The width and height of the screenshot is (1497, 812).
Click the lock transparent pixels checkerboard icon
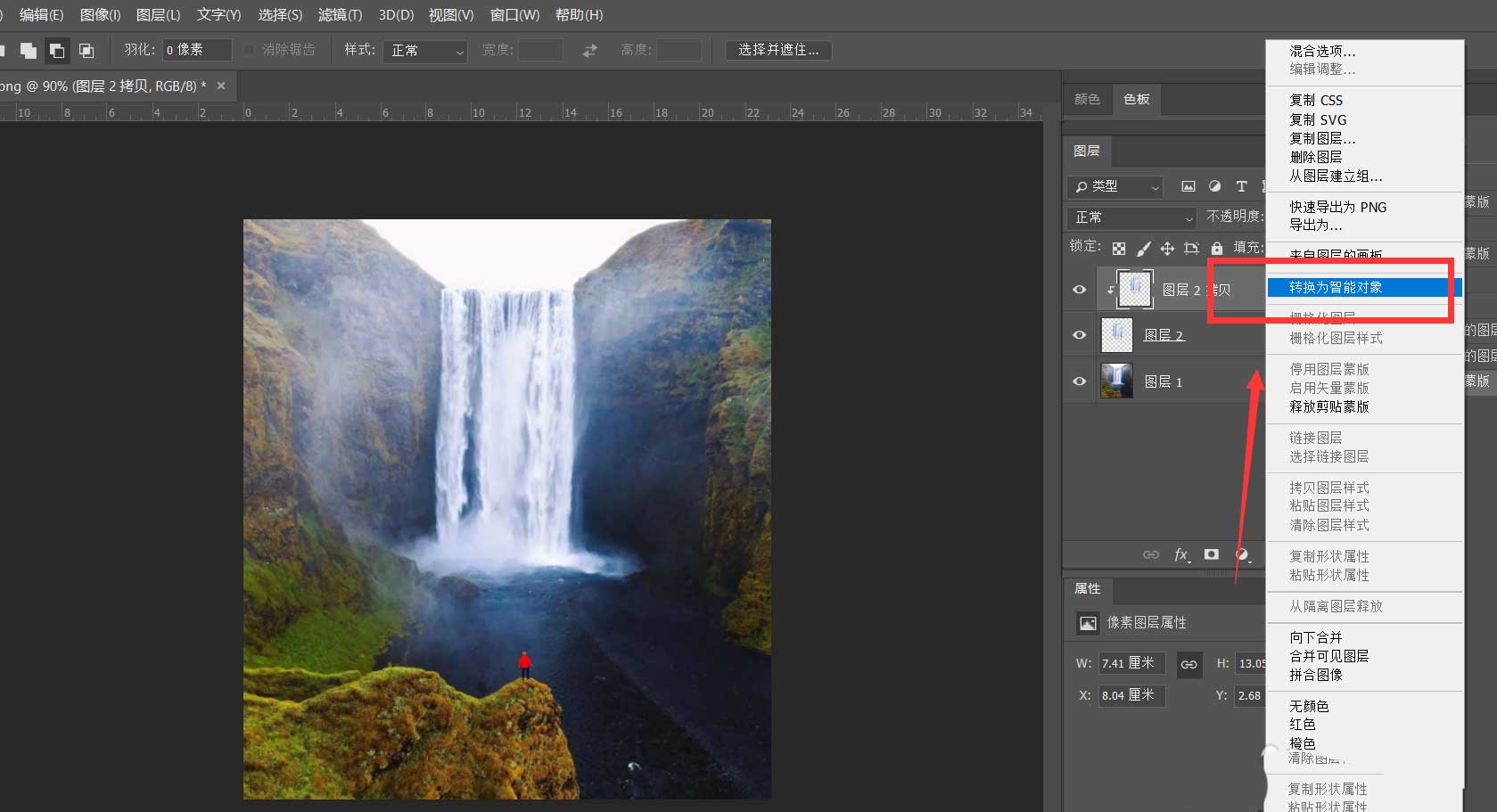(x=1119, y=249)
